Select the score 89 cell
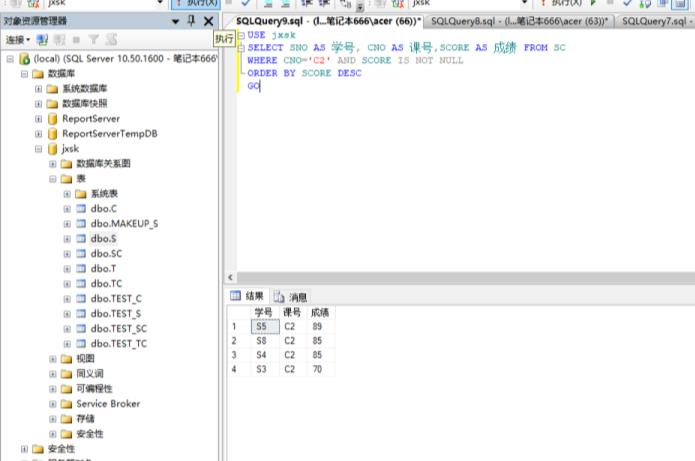The height and width of the screenshot is (461, 695). click(321, 327)
